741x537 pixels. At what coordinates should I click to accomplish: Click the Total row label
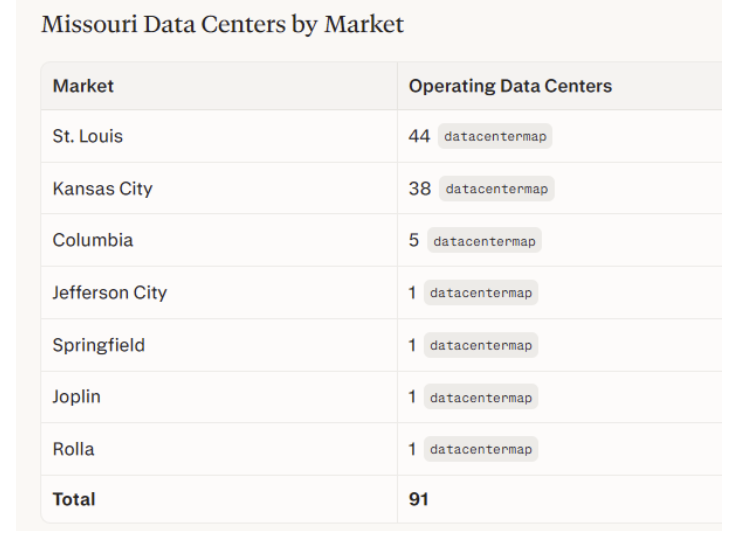[74, 499]
